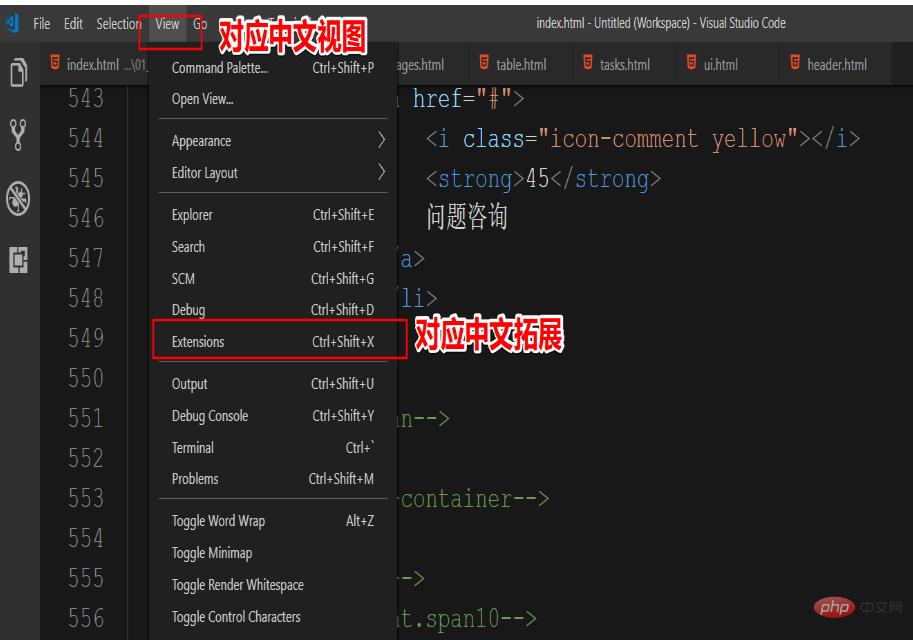Image resolution: width=913 pixels, height=640 pixels.
Task: Switch to the tasks.html tab
Action: pos(624,65)
